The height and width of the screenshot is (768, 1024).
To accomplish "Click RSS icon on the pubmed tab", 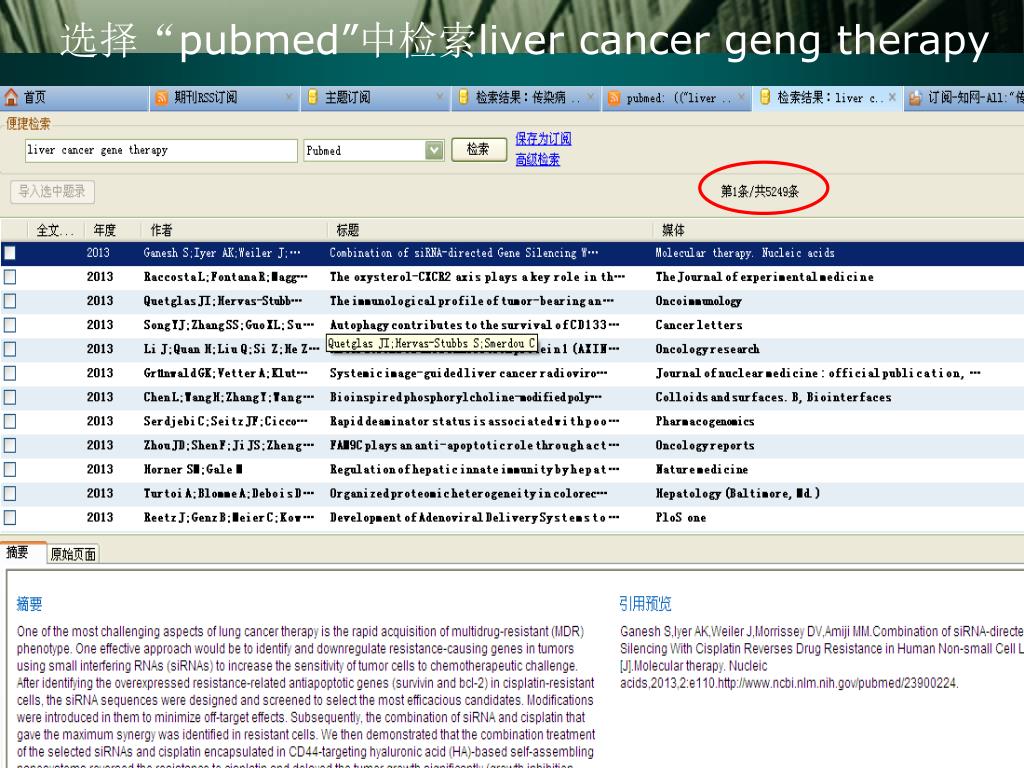I will tap(614, 98).
